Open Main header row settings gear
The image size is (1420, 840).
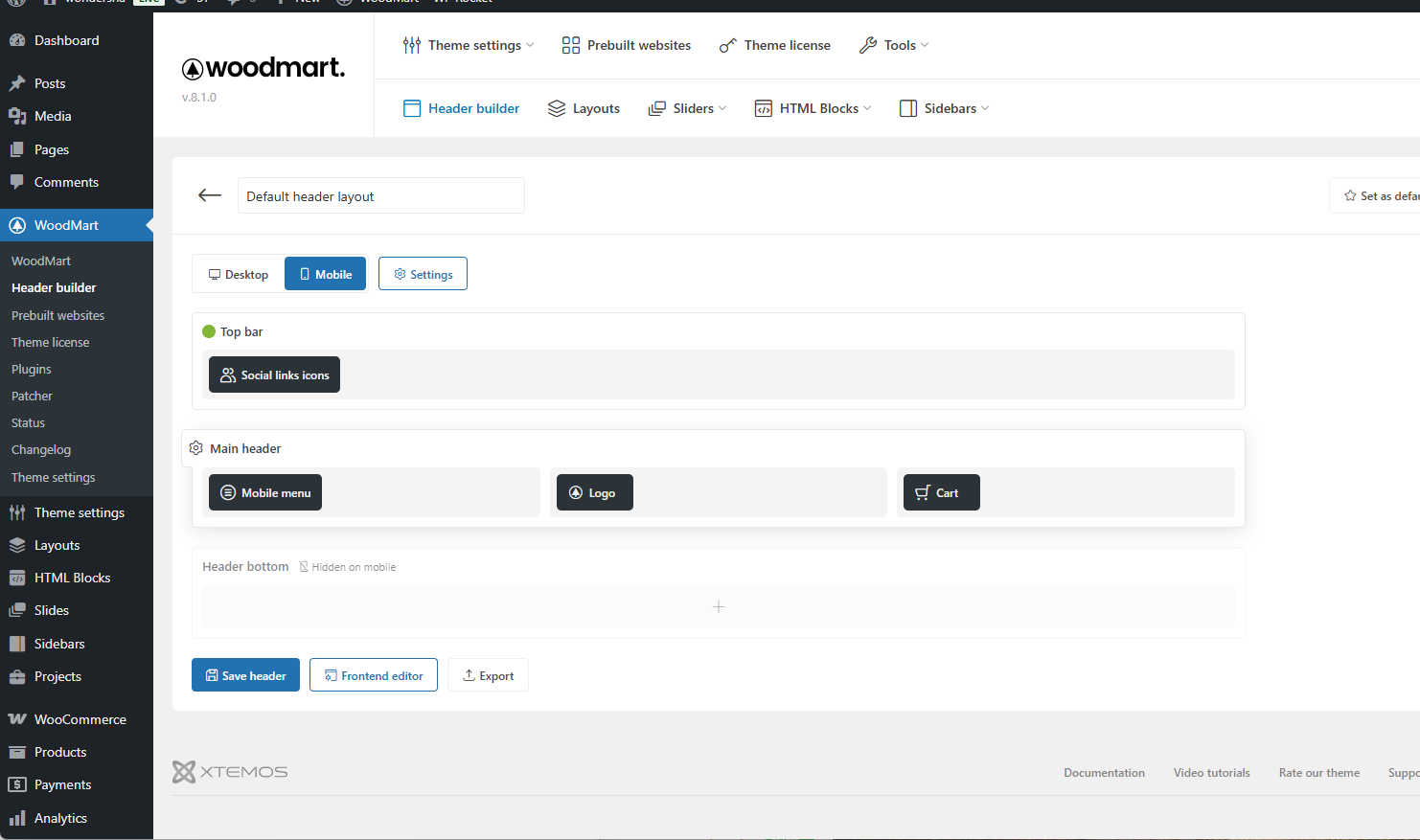pos(196,448)
